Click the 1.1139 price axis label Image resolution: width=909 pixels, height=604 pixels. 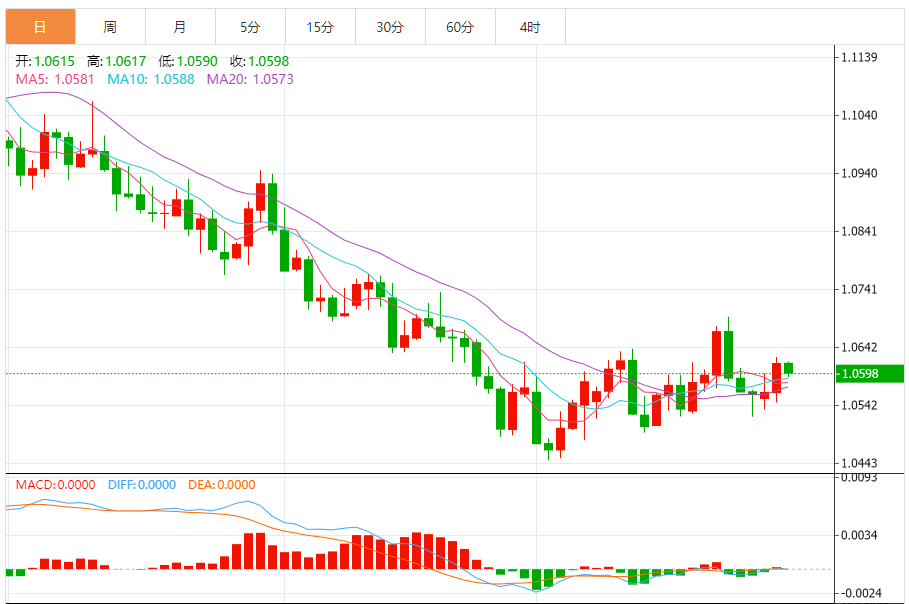click(859, 57)
